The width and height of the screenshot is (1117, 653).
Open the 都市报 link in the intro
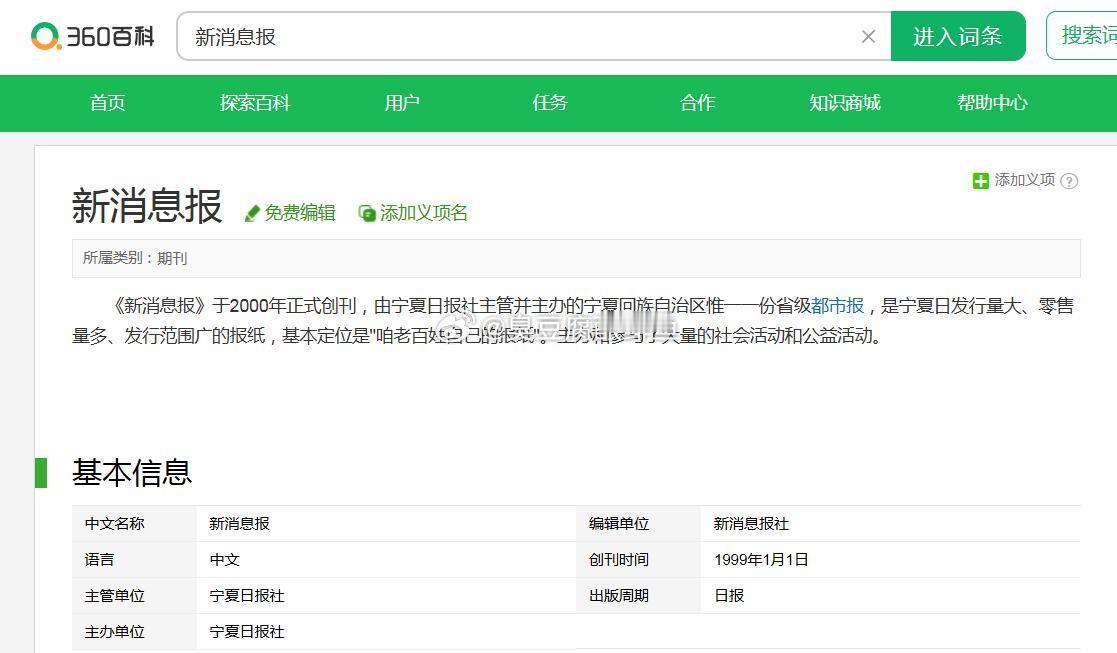[x=838, y=306]
